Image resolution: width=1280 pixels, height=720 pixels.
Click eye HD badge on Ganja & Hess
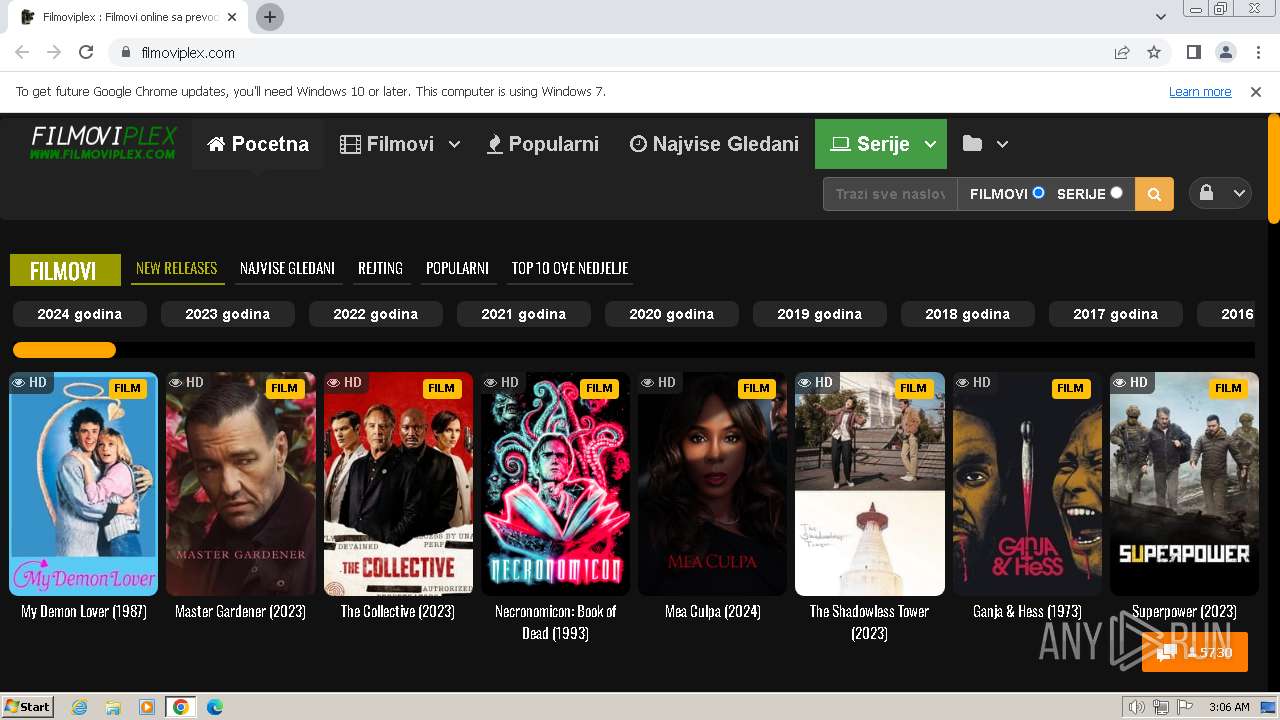pos(973,382)
